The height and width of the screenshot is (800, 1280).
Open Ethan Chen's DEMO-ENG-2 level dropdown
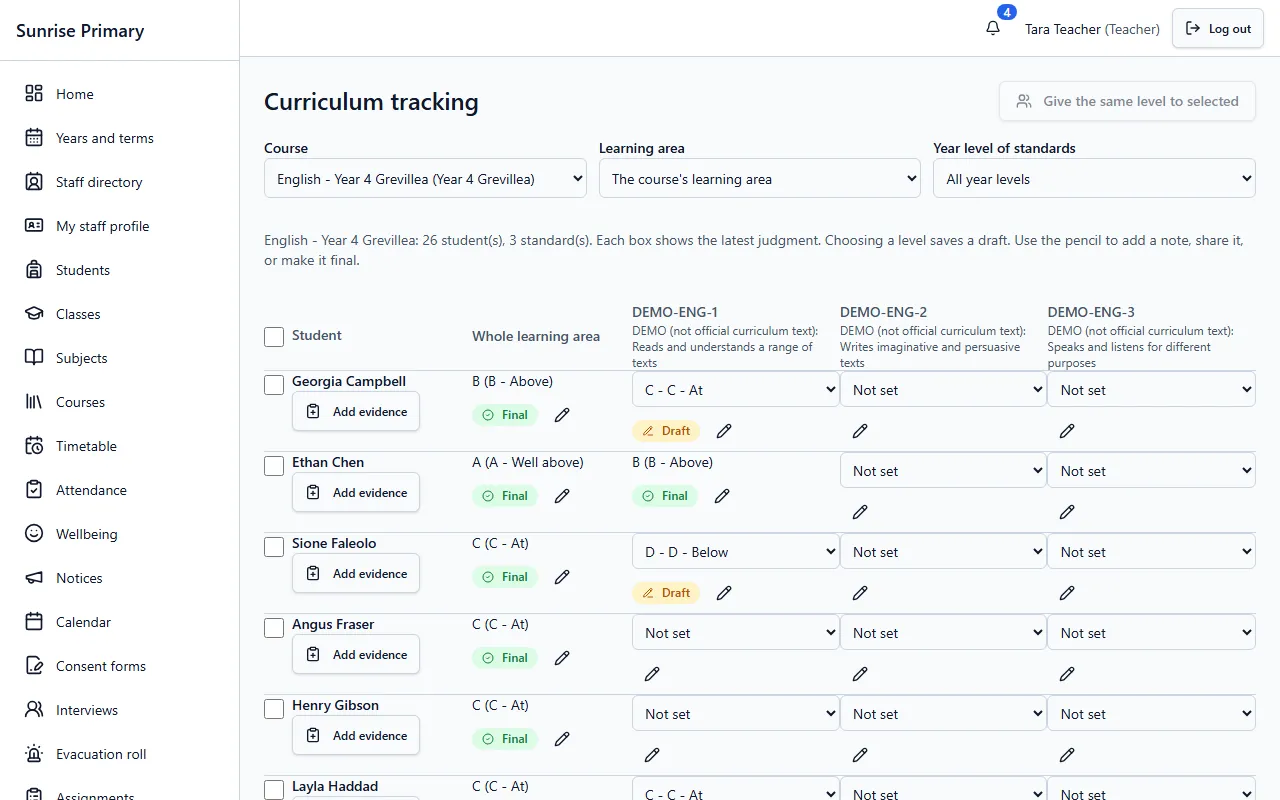point(943,471)
